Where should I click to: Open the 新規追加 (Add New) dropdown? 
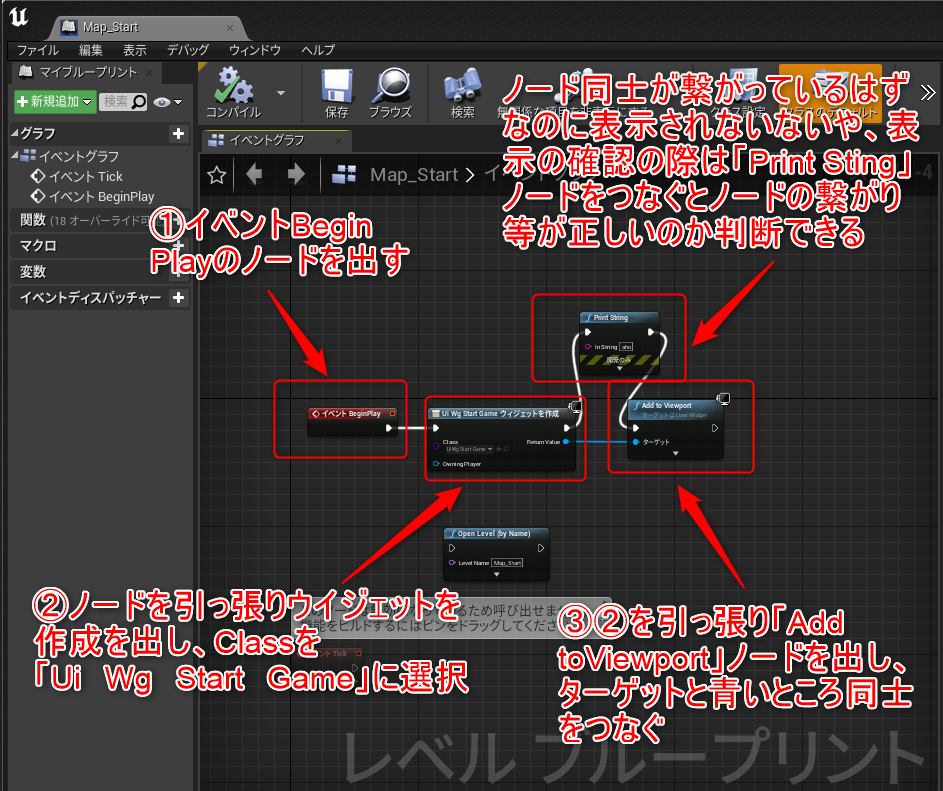[55, 102]
